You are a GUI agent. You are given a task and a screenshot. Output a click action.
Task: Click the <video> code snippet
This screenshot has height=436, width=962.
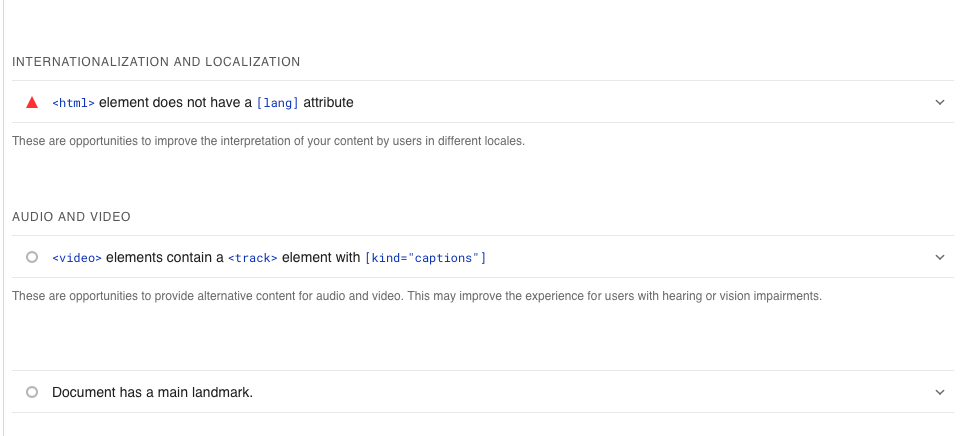pos(77,258)
